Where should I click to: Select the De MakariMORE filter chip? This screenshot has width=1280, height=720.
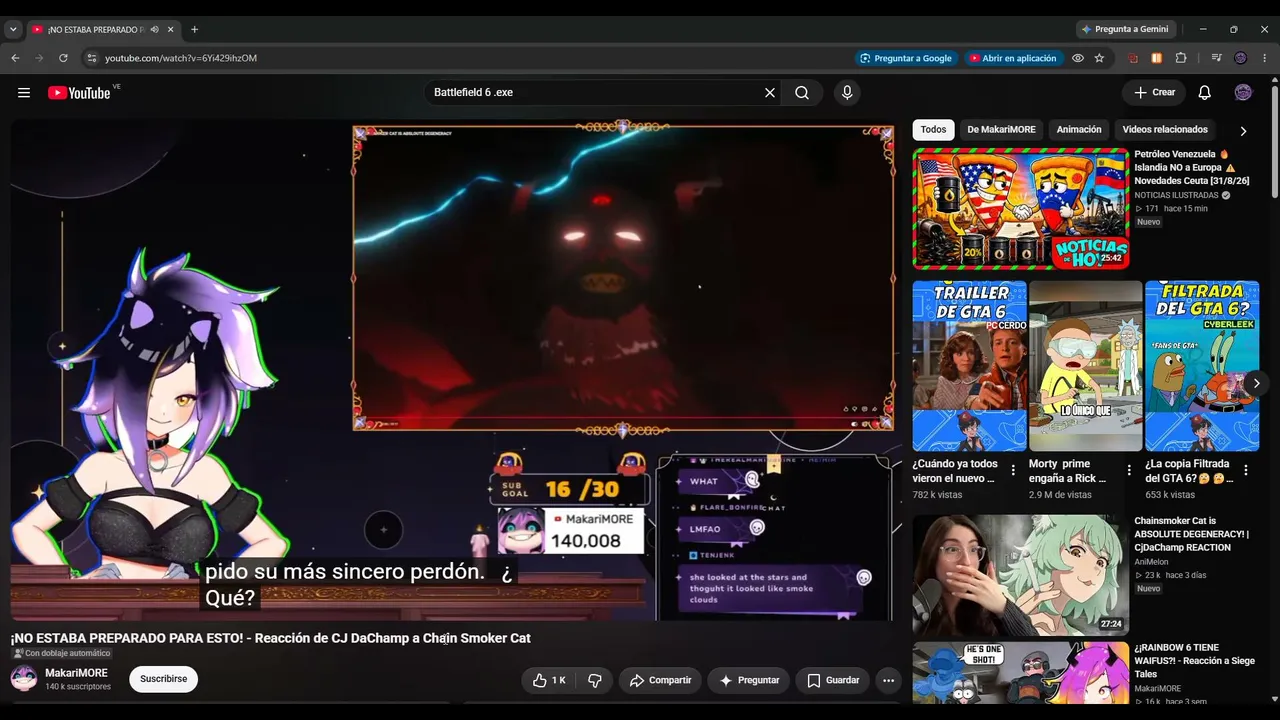click(1001, 130)
